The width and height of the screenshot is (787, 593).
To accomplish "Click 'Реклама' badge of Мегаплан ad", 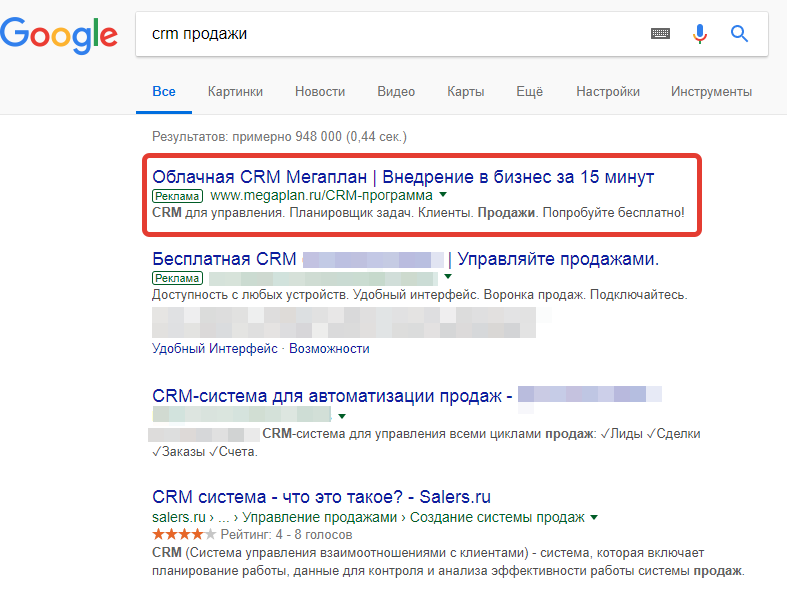I will point(177,196).
